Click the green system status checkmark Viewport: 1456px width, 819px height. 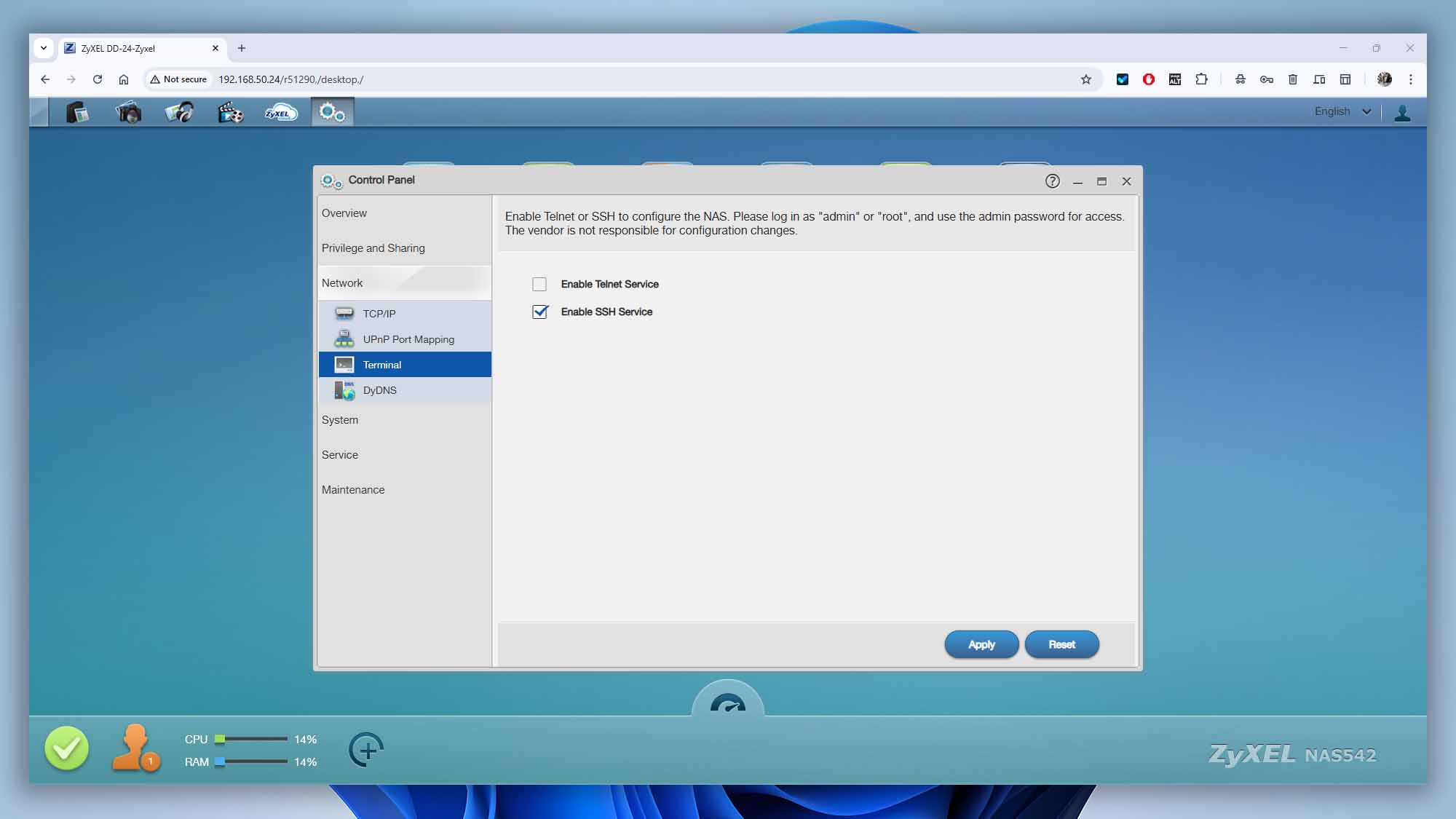click(x=66, y=748)
